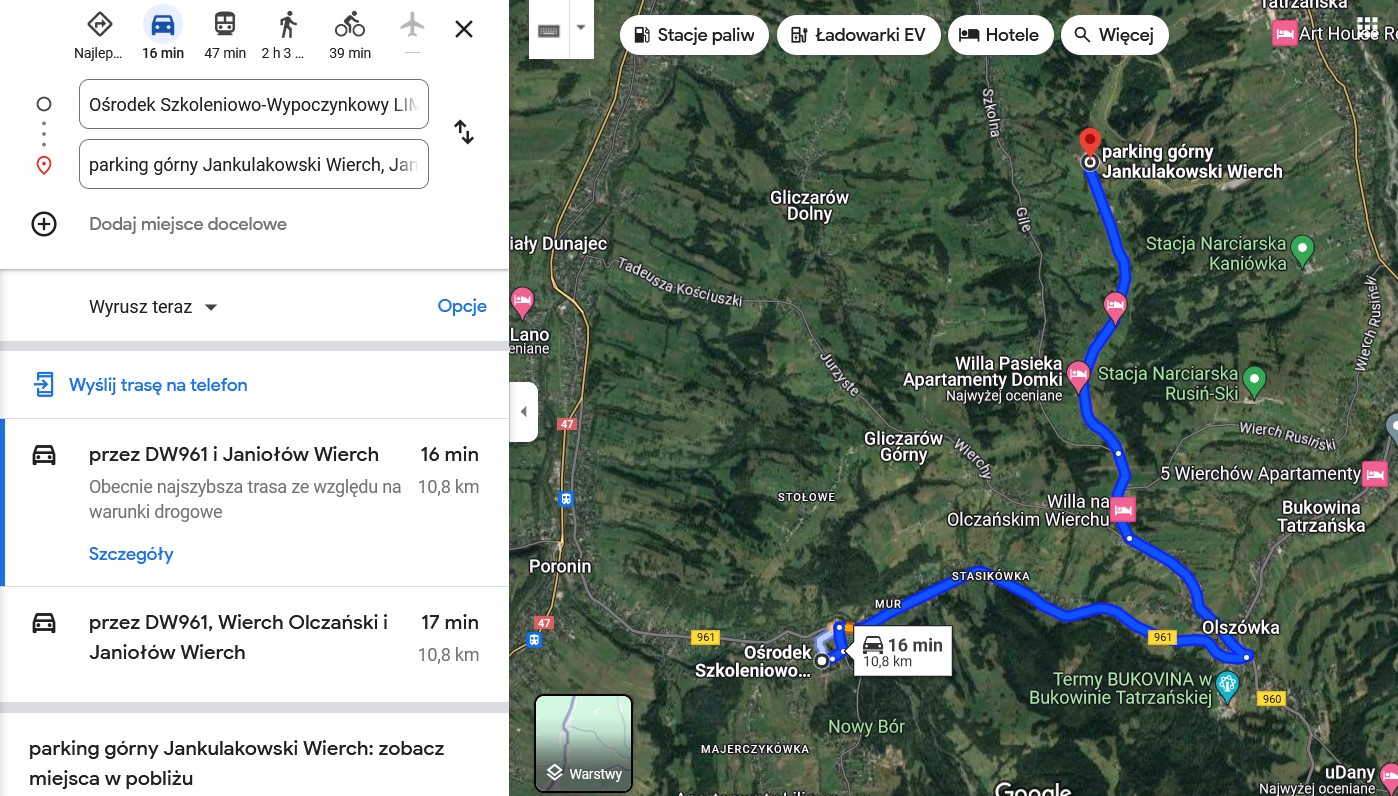Open Opcje route options

point(462,306)
